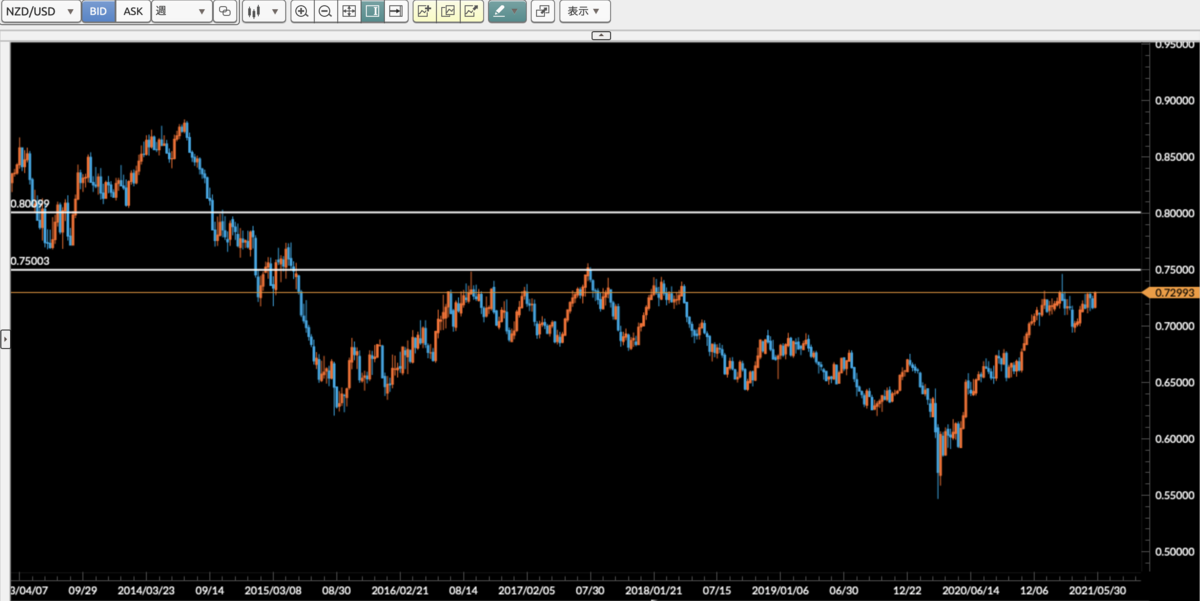Screen dimensions: 1200x601
Task: Switch price display to ASK
Action: click(133, 12)
